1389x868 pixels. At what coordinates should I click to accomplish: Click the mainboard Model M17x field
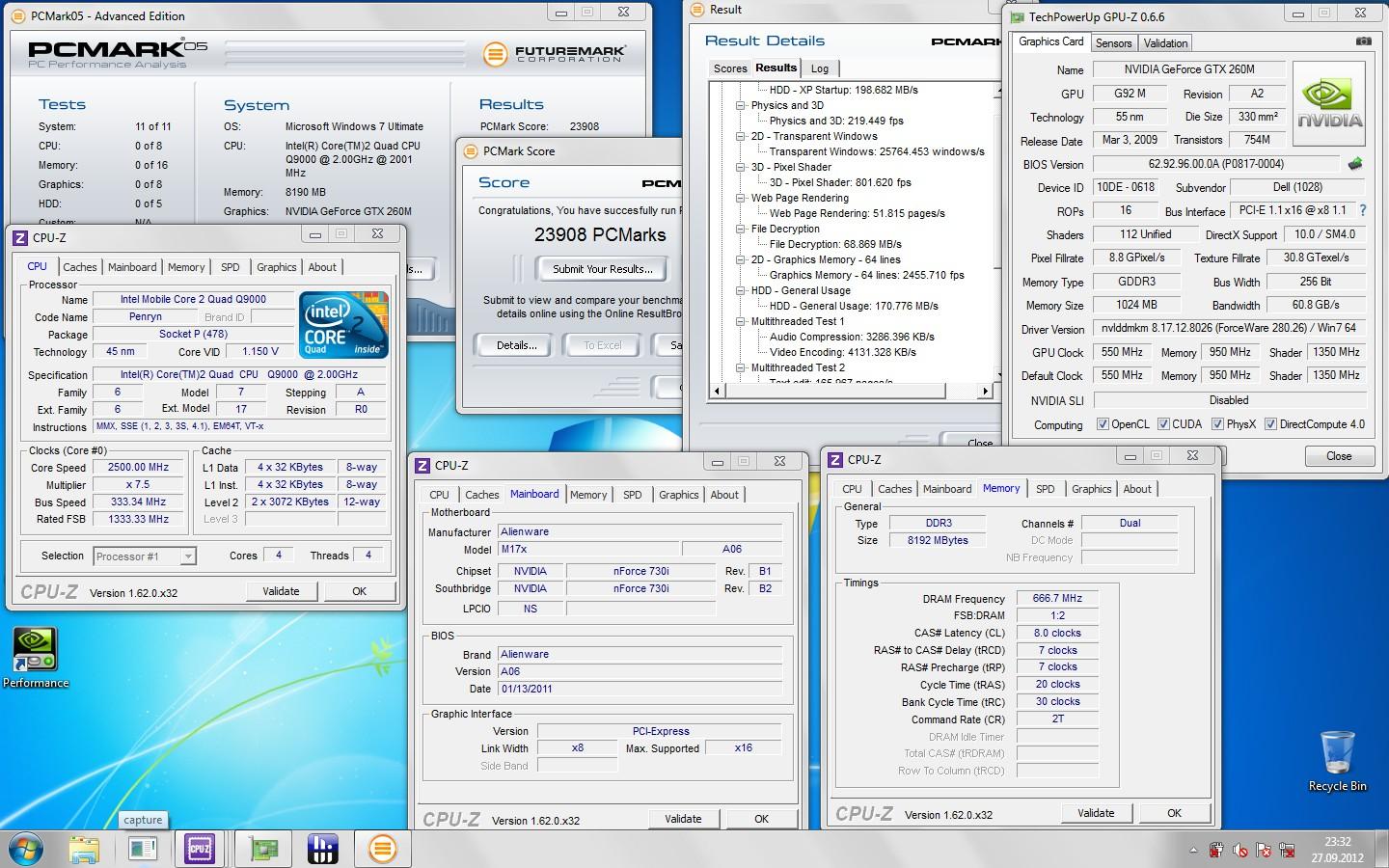[x=589, y=549]
